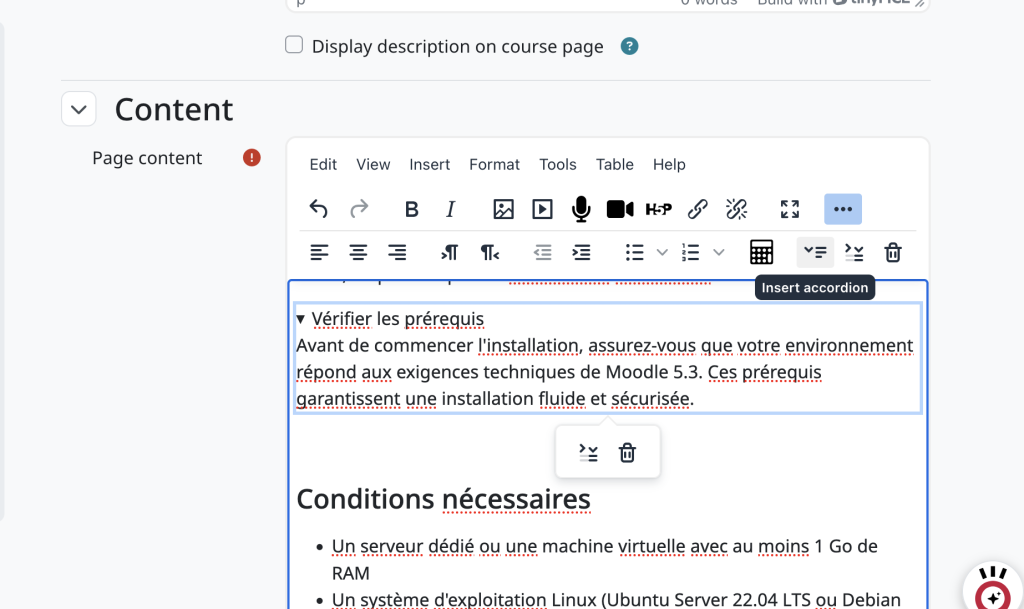Center-align the text
The height and width of the screenshot is (609, 1024).
[358, 252]
